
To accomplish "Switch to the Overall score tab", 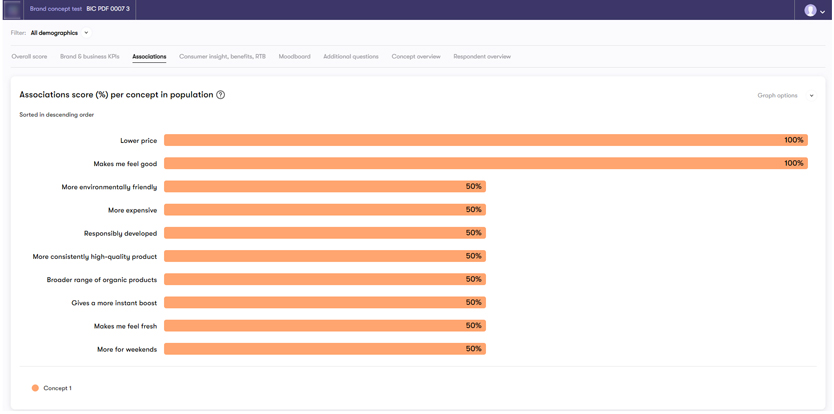I will tap(29, 57).
